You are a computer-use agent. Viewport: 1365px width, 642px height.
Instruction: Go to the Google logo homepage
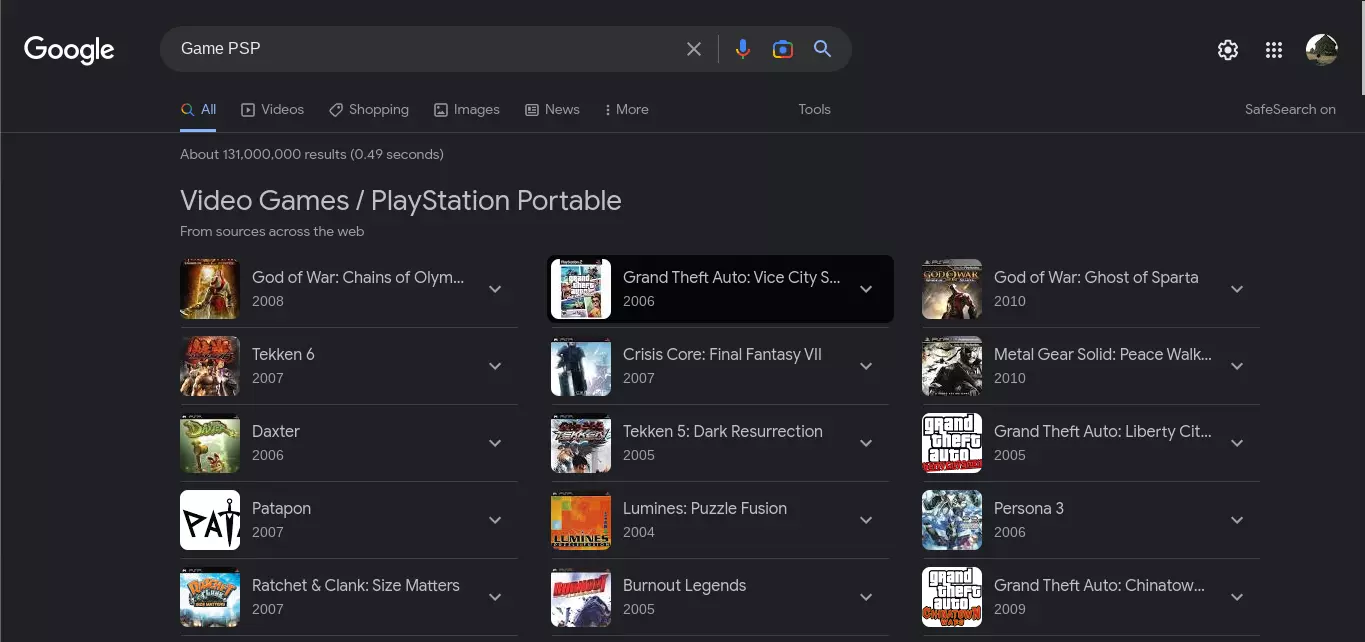point(69,49)
